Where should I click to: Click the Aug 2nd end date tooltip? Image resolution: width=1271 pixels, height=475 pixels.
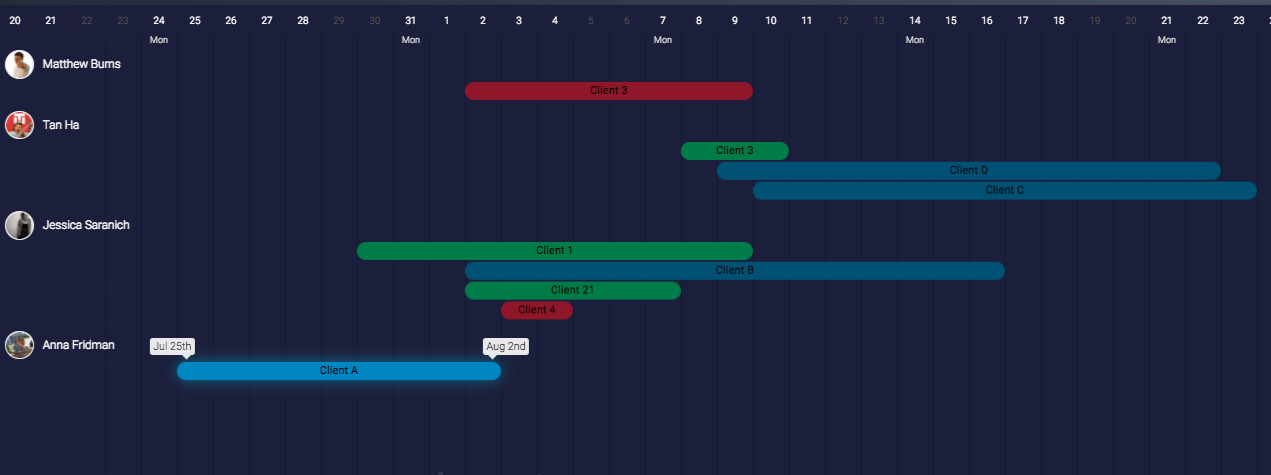(x=506, y=347)
